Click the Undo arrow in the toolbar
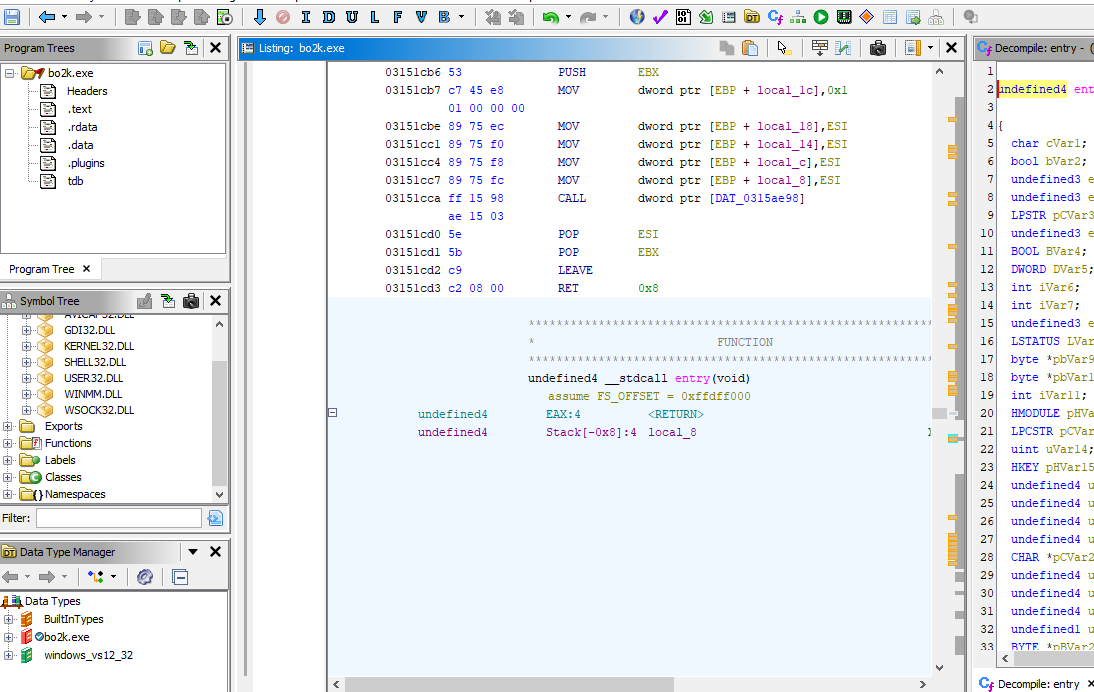The width and height of the screenshot is (1094, 692). pyautogui.click(x=550, y=17)
